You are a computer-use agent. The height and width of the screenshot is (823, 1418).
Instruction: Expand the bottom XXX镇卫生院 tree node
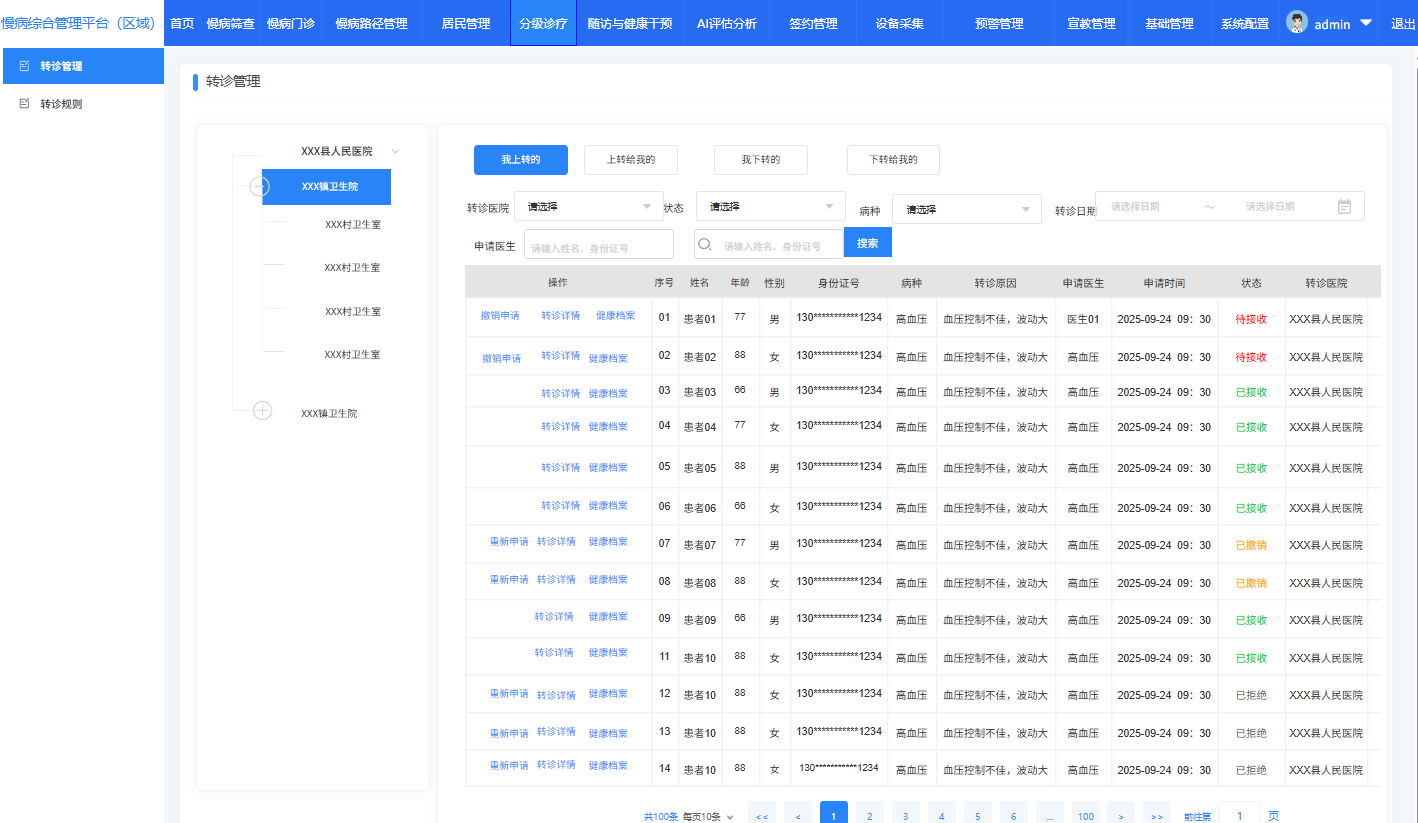click(x=262, y=410)
